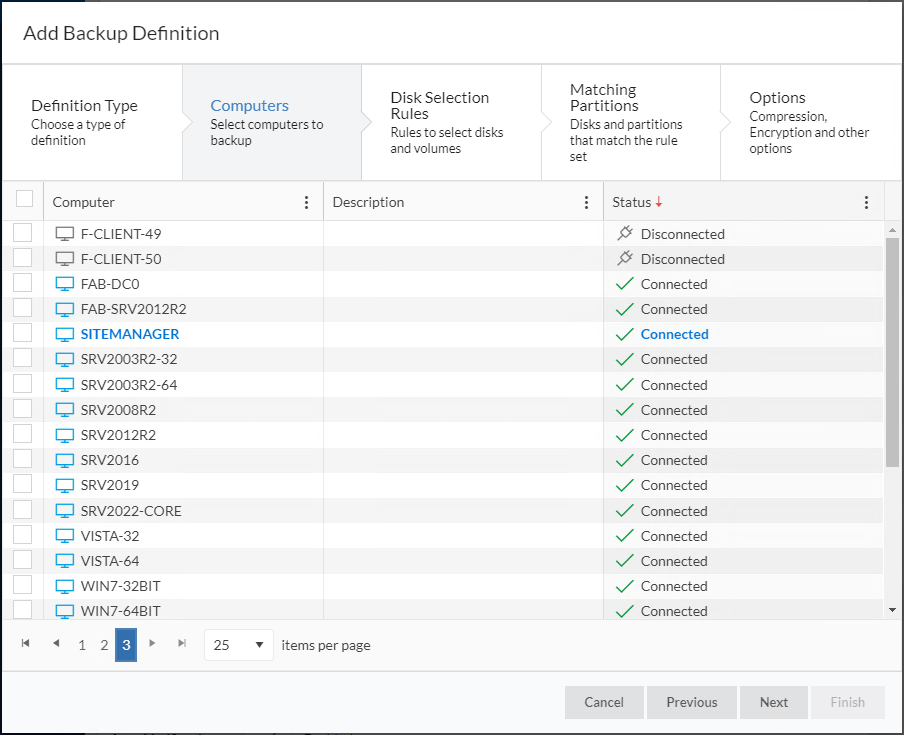Tick the checkbox for SRV2016

(23, 460)
